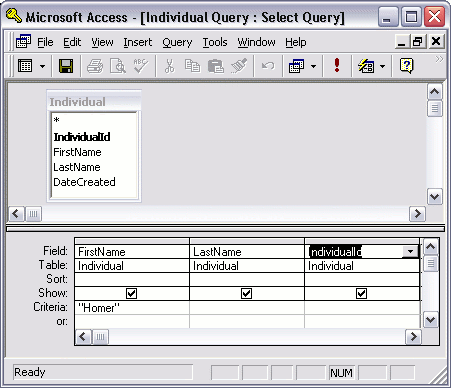The image size is (451, 388).
Task: Click the Individual table title bar
Action: pos(94,102)
